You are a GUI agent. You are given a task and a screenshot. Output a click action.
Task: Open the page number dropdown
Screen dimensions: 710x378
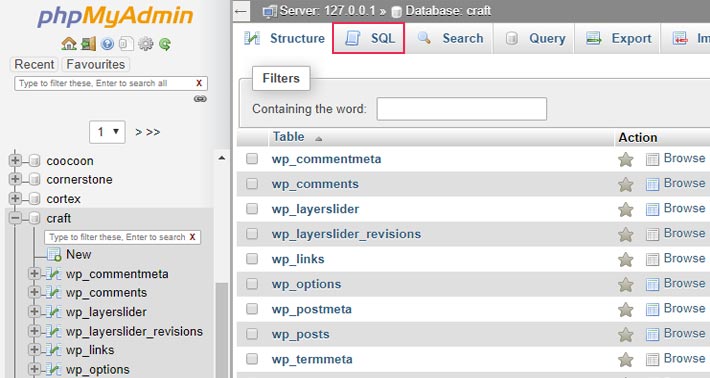click(107, 132)
